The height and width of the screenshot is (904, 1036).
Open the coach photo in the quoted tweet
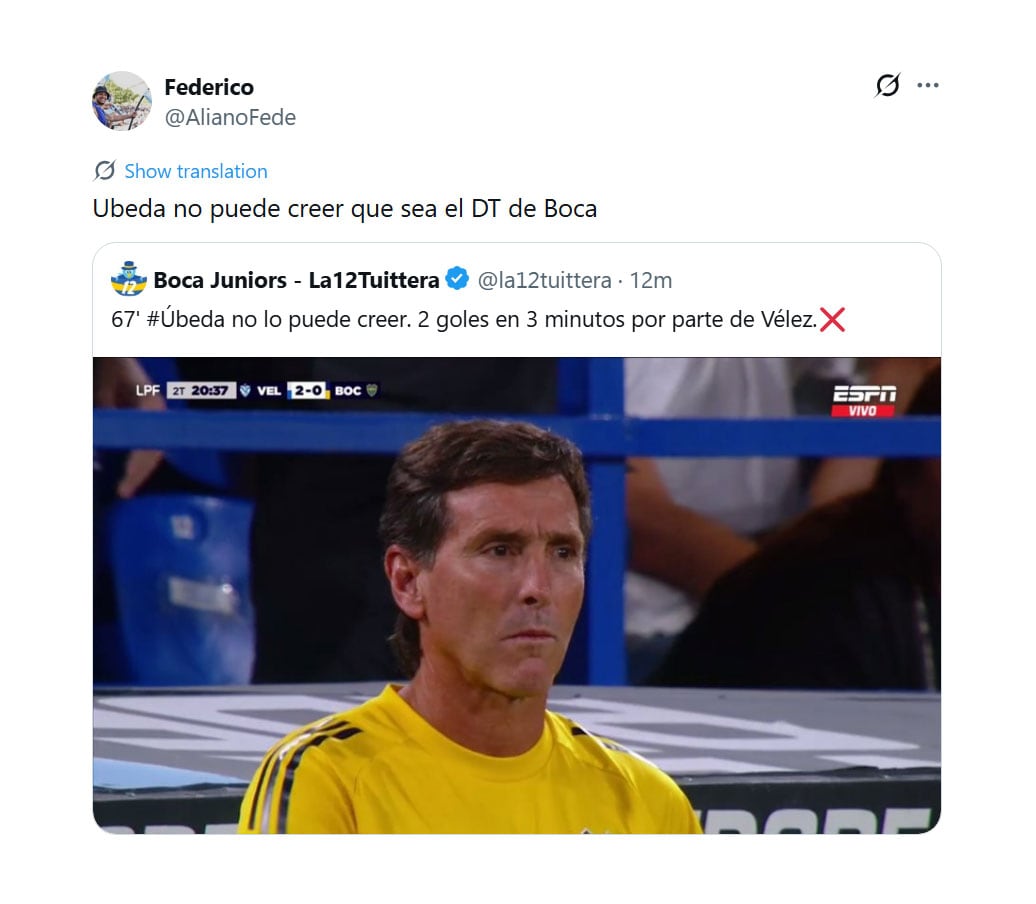(517, 595)
